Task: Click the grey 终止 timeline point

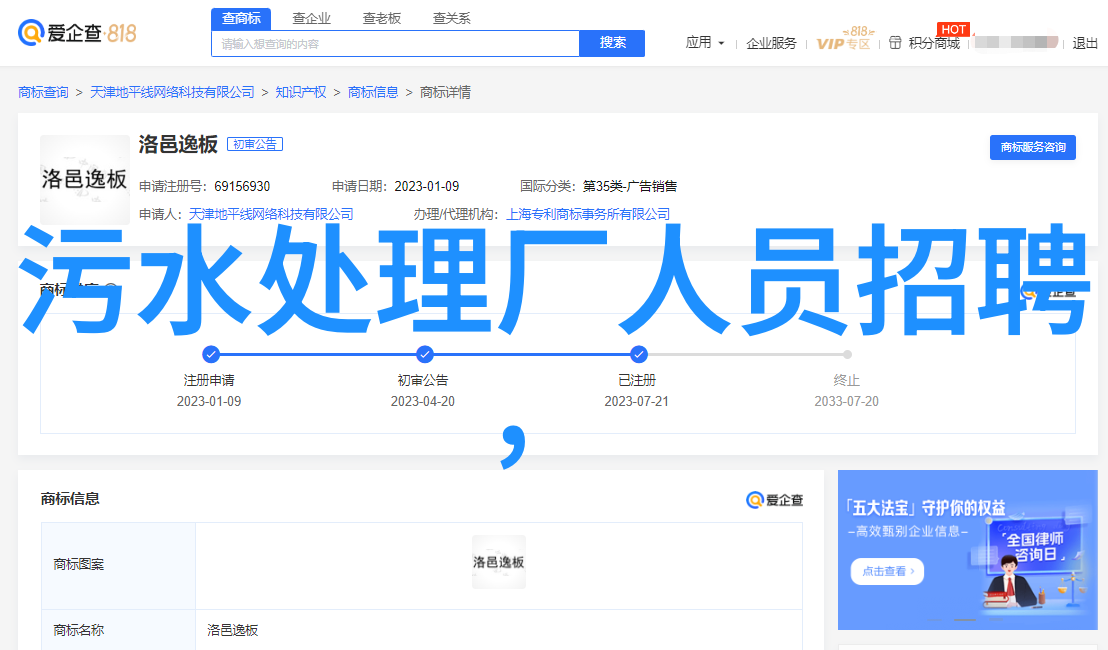Action: [x=847, y=354]
